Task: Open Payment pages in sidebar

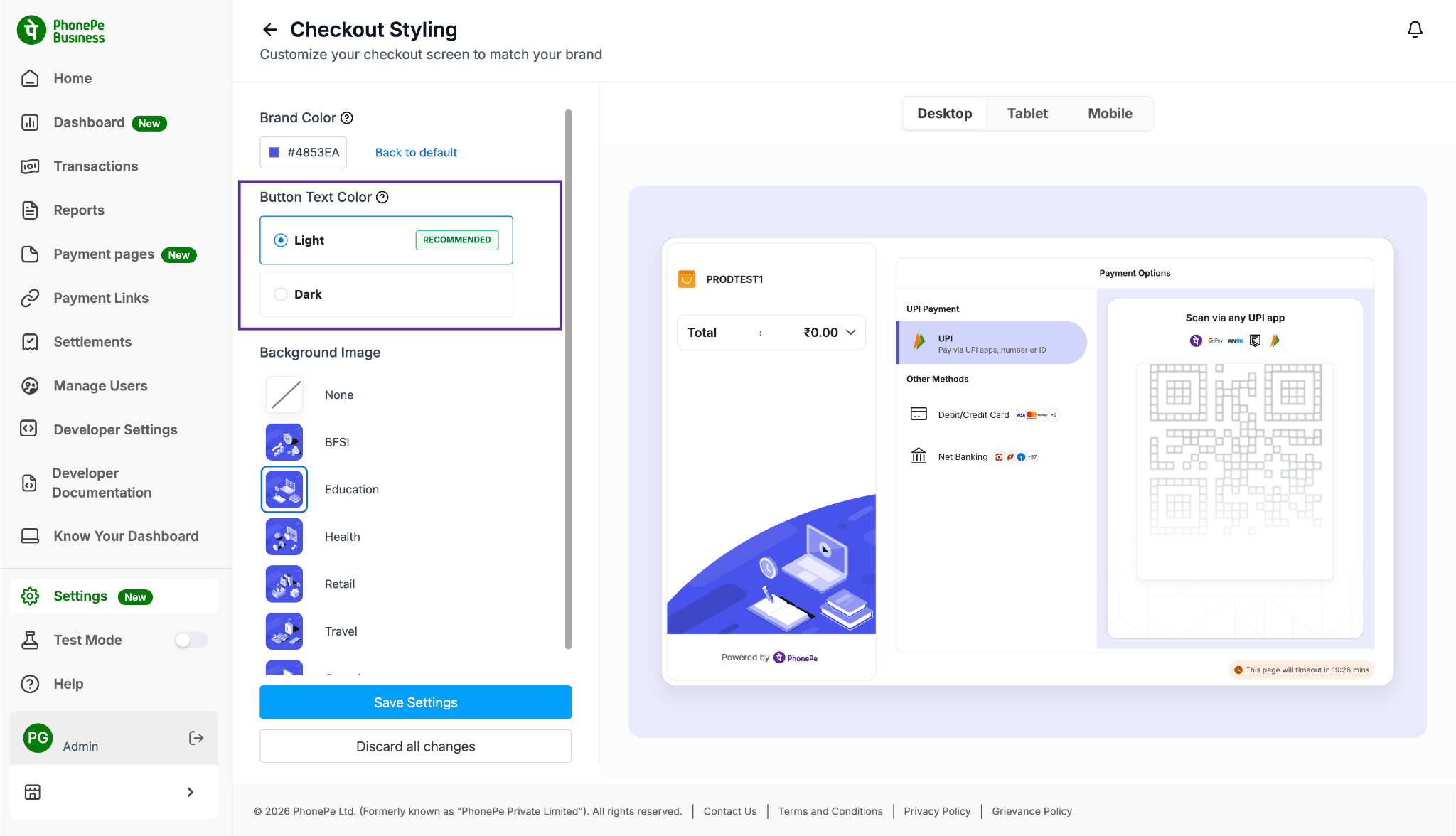Action: (104, 254)
